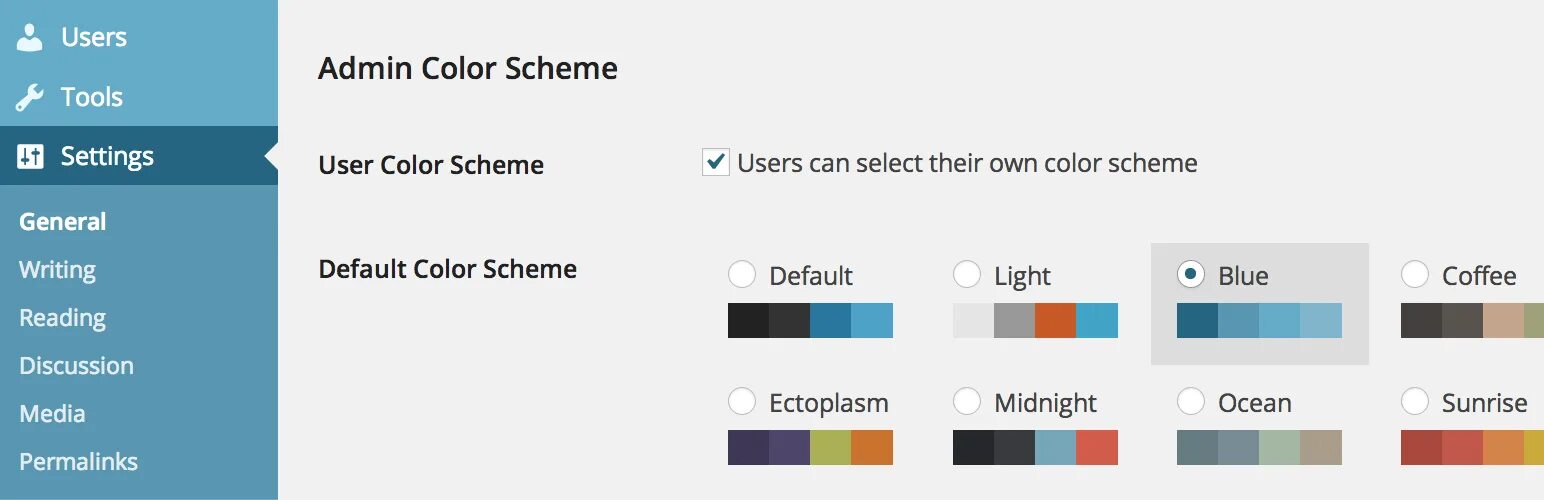1544x500 pixels.
Task: Open the Media settings link
Action: click(52, 414)
